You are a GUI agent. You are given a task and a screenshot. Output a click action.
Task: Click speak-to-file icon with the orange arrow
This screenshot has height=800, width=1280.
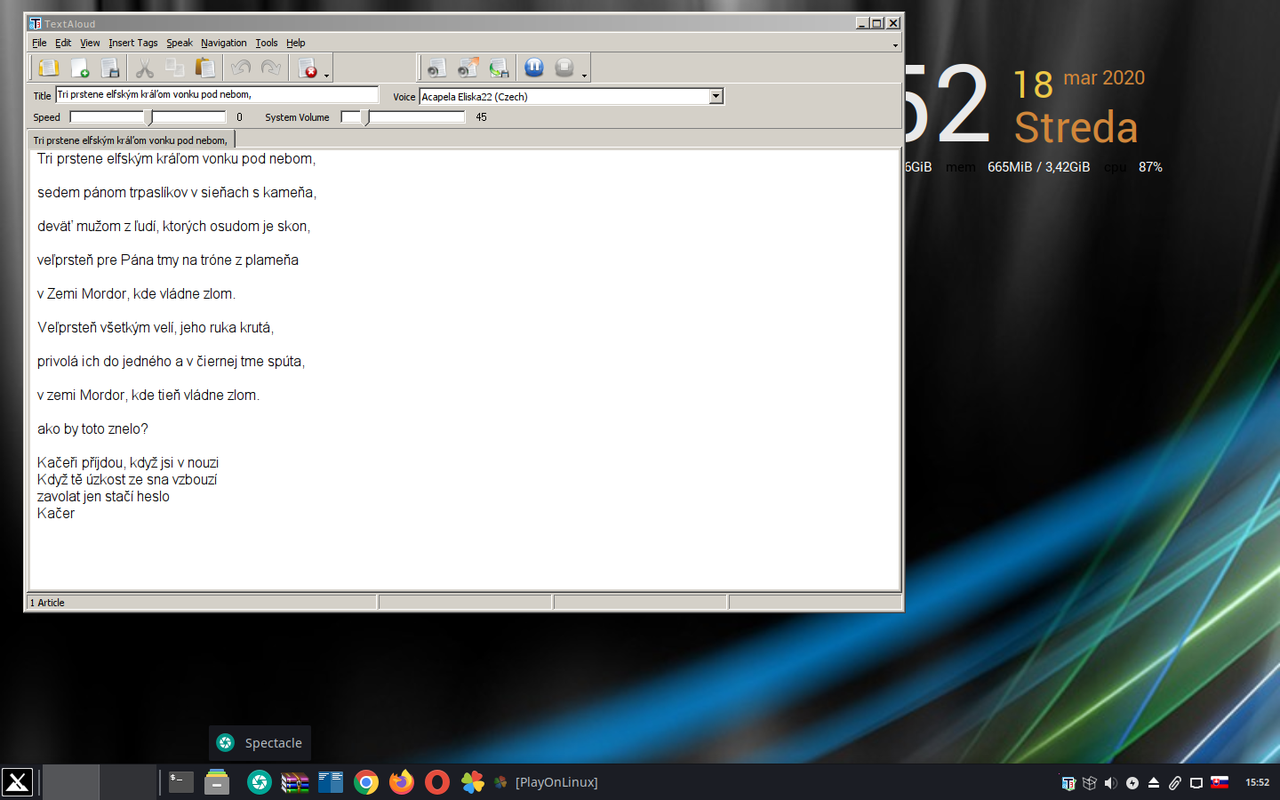pyautogui.click(x=467, y=68)
